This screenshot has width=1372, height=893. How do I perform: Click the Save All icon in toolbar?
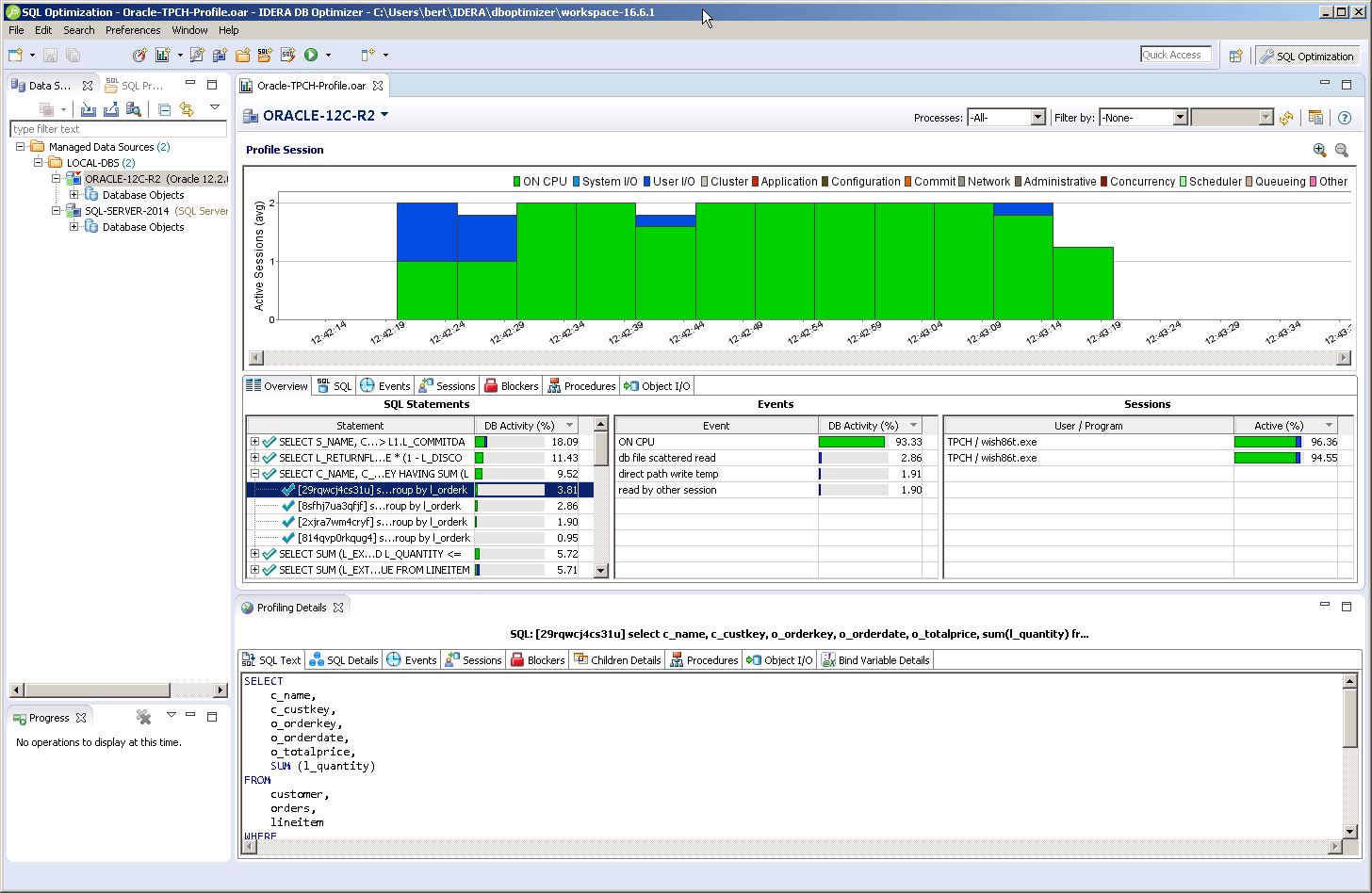[73, 56]
